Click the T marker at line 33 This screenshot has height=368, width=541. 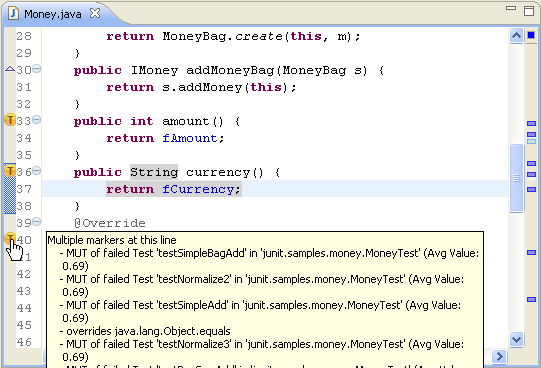point(10,120)
